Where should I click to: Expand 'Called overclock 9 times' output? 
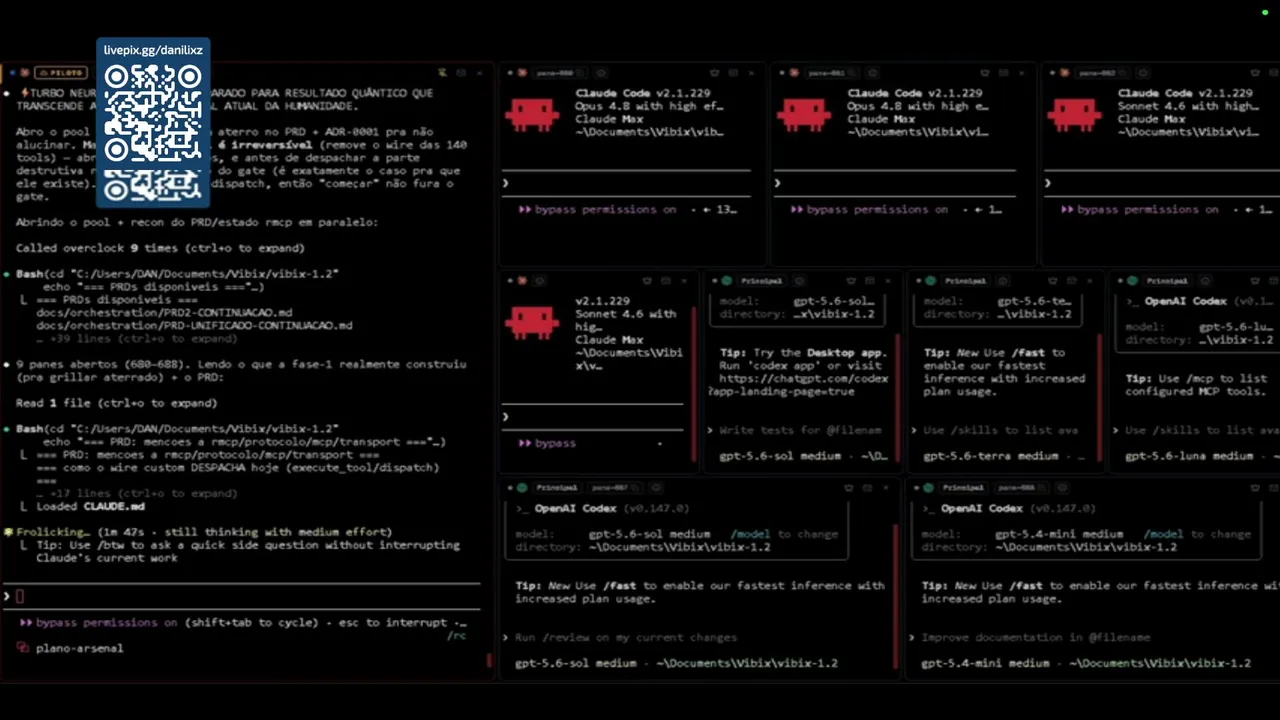(160, 248)
